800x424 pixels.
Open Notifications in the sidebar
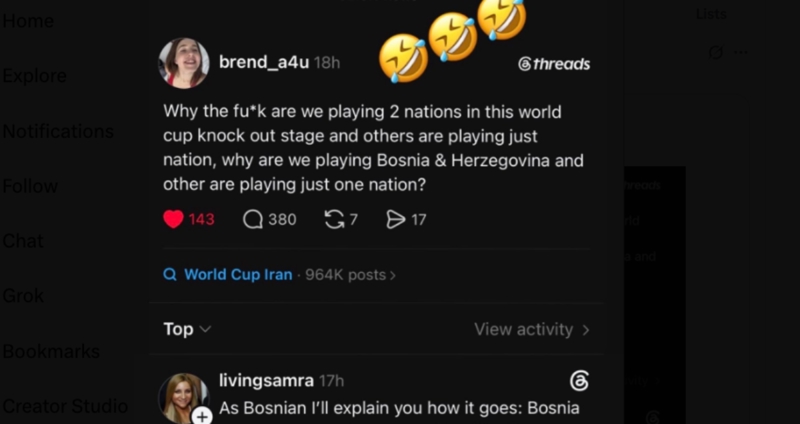58,131
